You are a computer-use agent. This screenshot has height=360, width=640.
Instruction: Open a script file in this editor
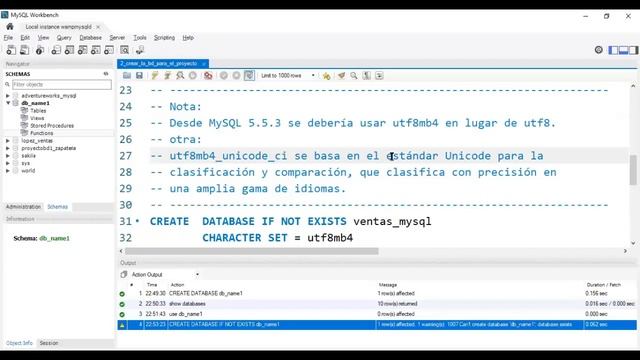[x=127, y=76]
